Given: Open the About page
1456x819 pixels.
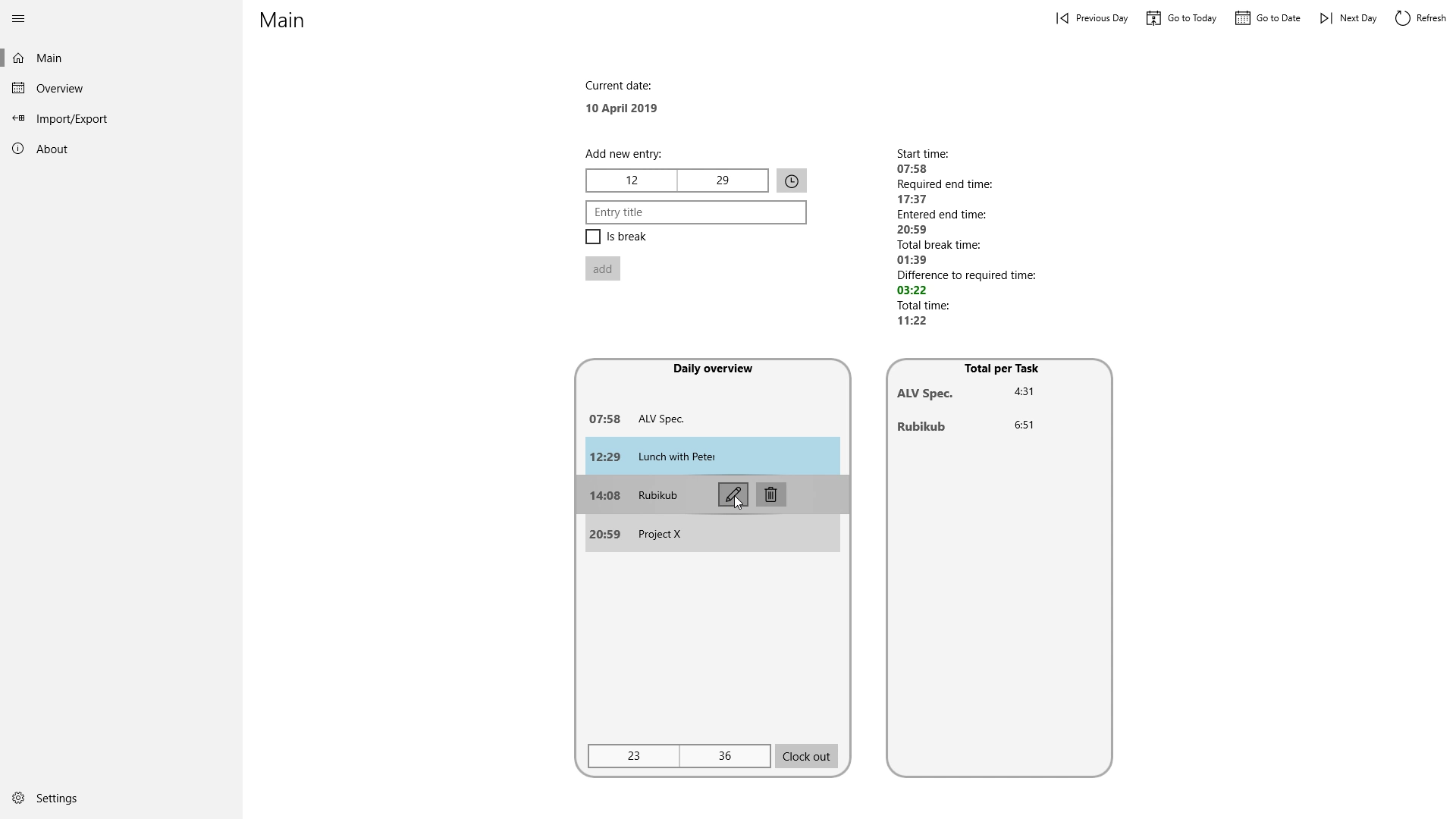Looking at the screenshot, I should point(52,149).
